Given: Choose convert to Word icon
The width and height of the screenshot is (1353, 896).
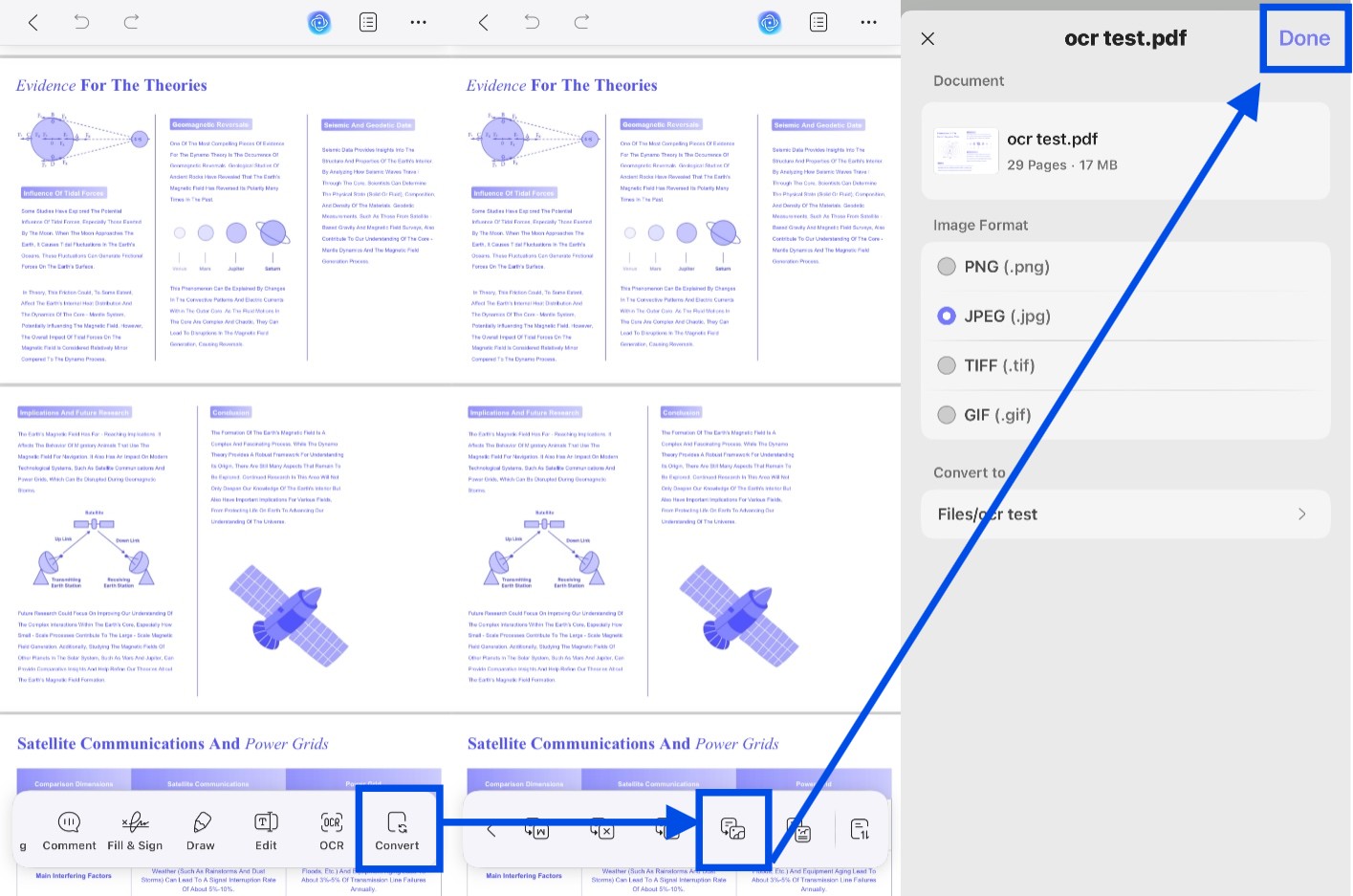Looking at the screenshot, I should click(x=537, y=830).
